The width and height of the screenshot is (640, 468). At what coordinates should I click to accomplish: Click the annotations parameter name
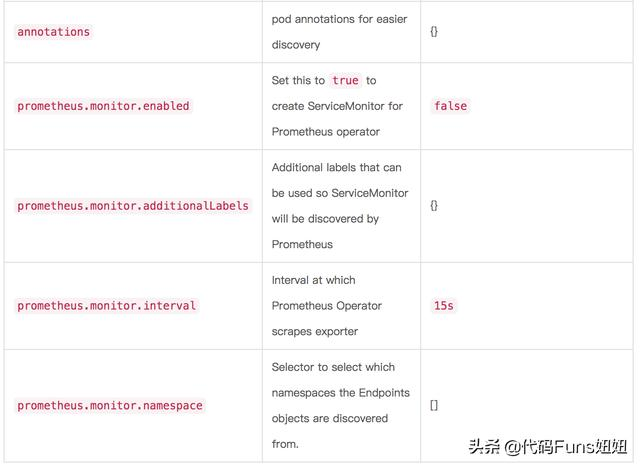[x=53, y=32]
